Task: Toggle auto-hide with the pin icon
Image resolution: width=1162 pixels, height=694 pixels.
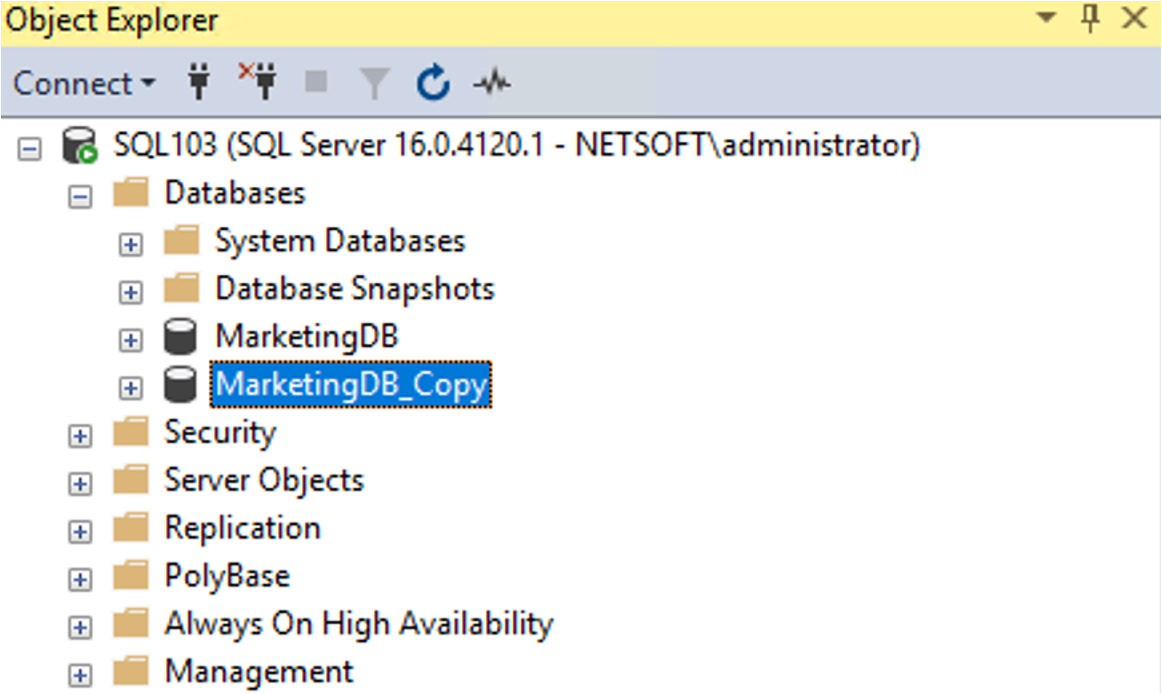Action: [1089, 18]
